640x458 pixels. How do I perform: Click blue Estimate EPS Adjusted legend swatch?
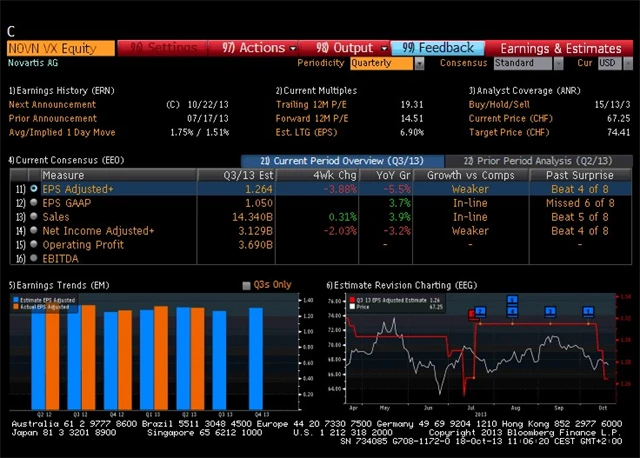click(x=16, y=300)
